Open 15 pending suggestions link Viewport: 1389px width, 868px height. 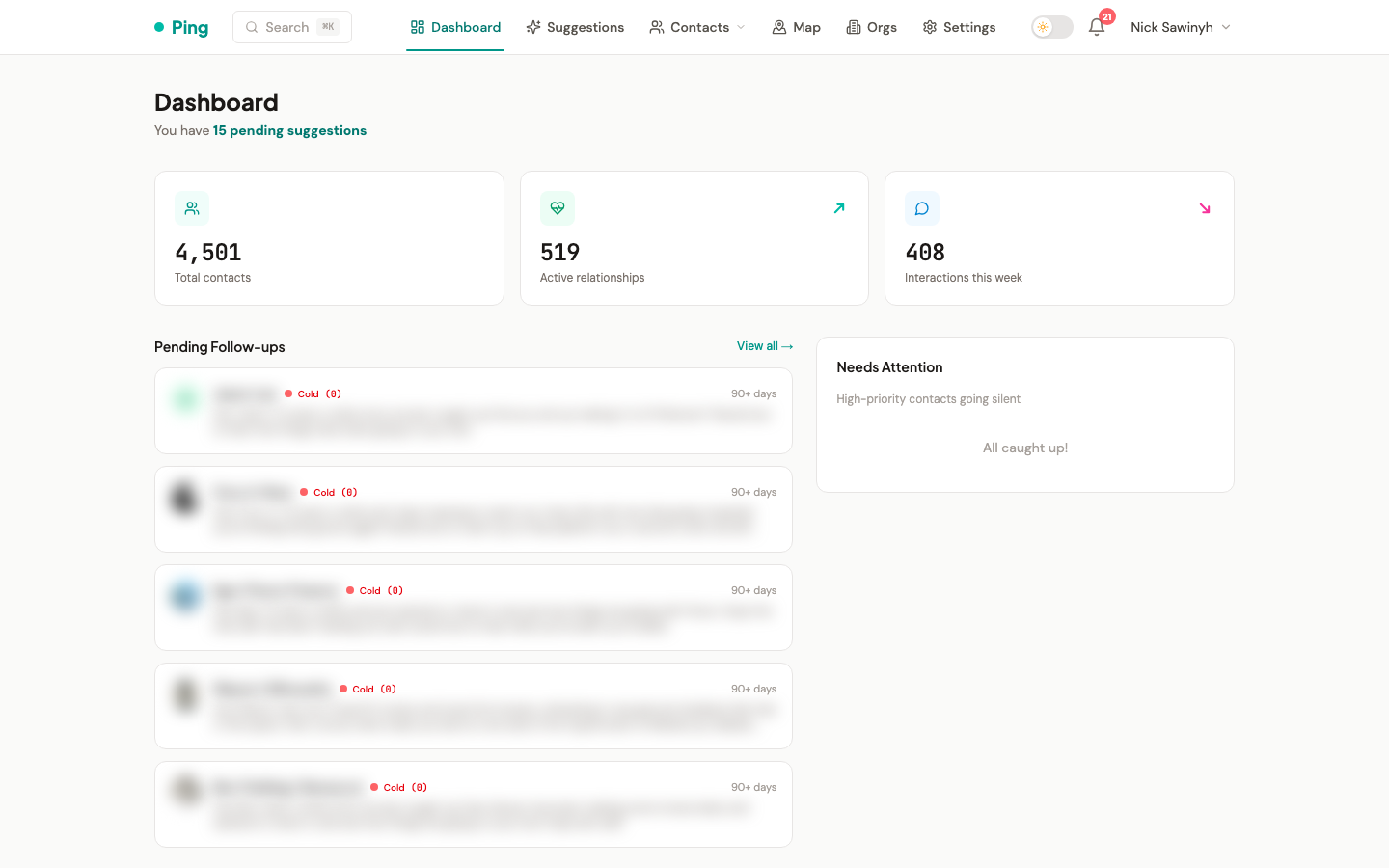click(289, 130)
